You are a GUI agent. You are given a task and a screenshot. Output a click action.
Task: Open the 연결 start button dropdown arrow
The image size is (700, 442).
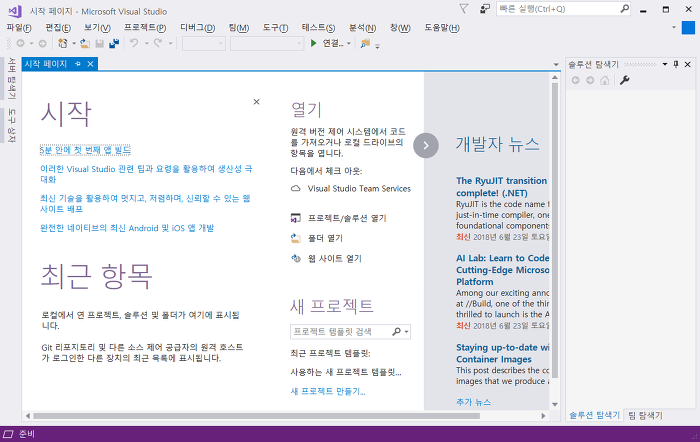click(349, 44)
